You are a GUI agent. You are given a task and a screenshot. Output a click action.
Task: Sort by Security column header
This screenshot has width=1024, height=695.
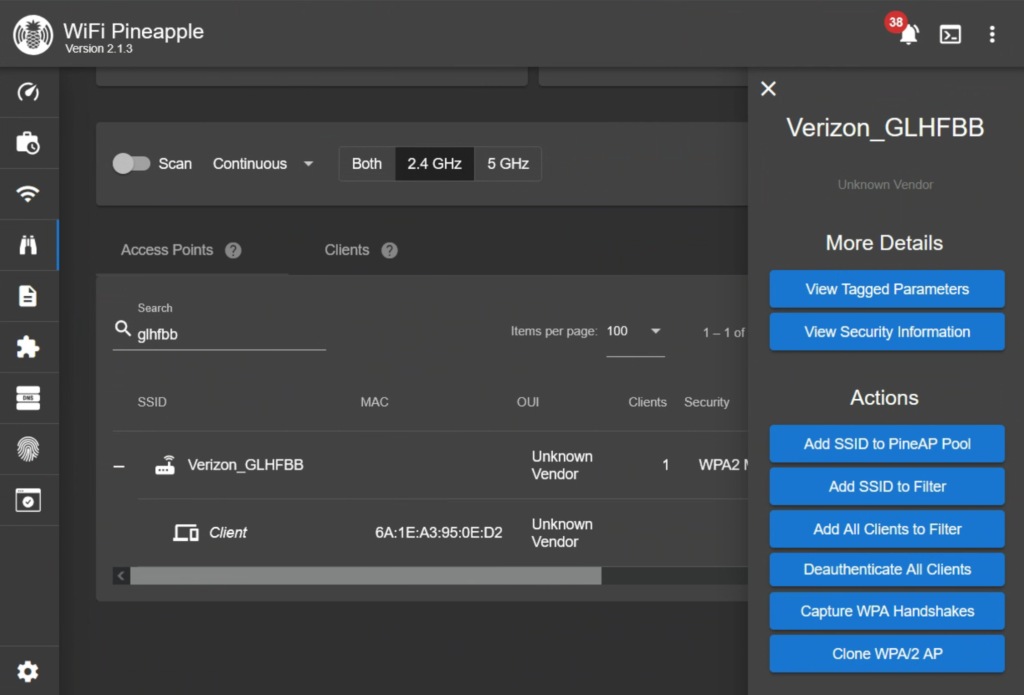[x=707, y=402]
